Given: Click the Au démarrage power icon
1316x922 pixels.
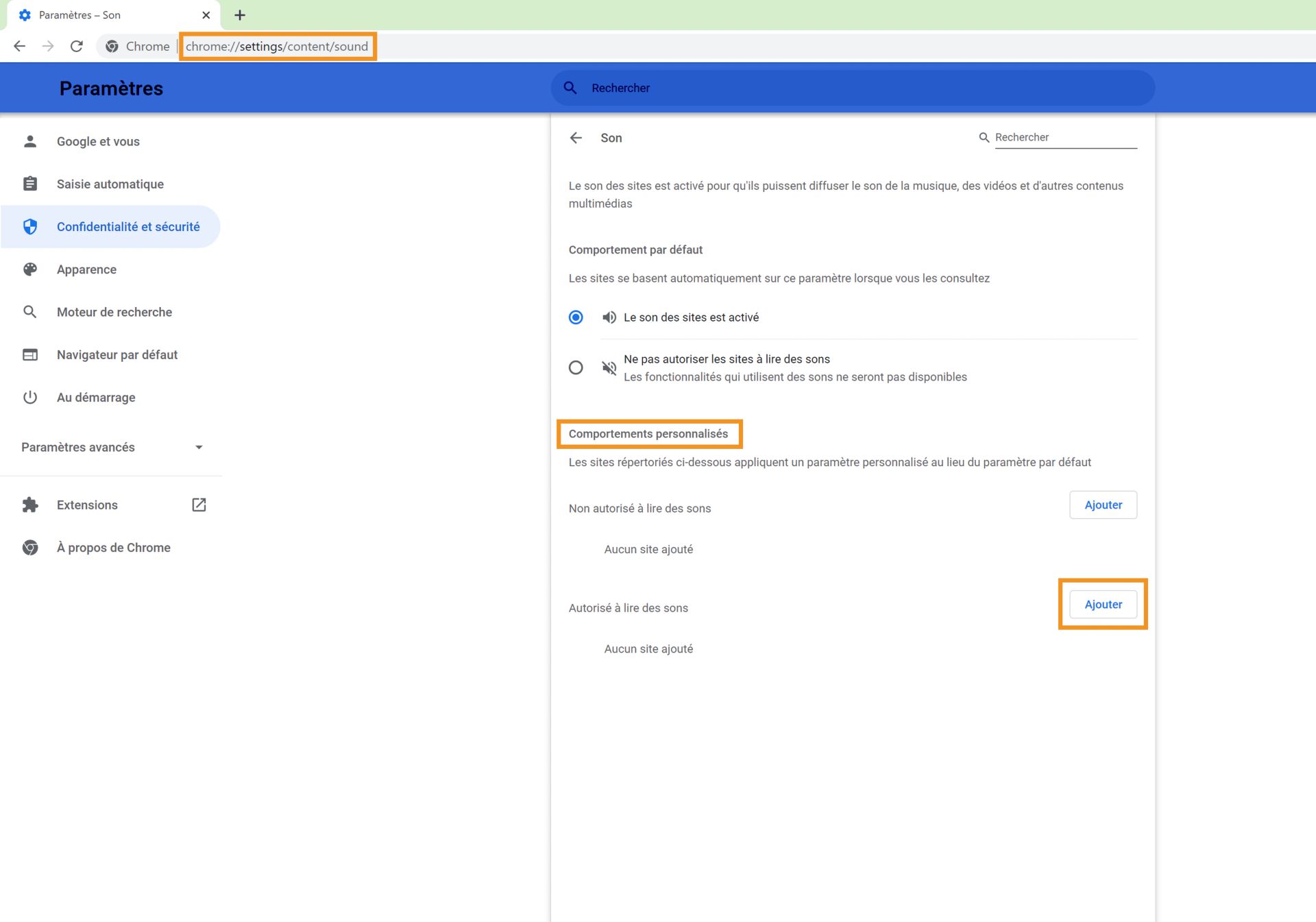Looking at the screenshot, I should 30,397.
